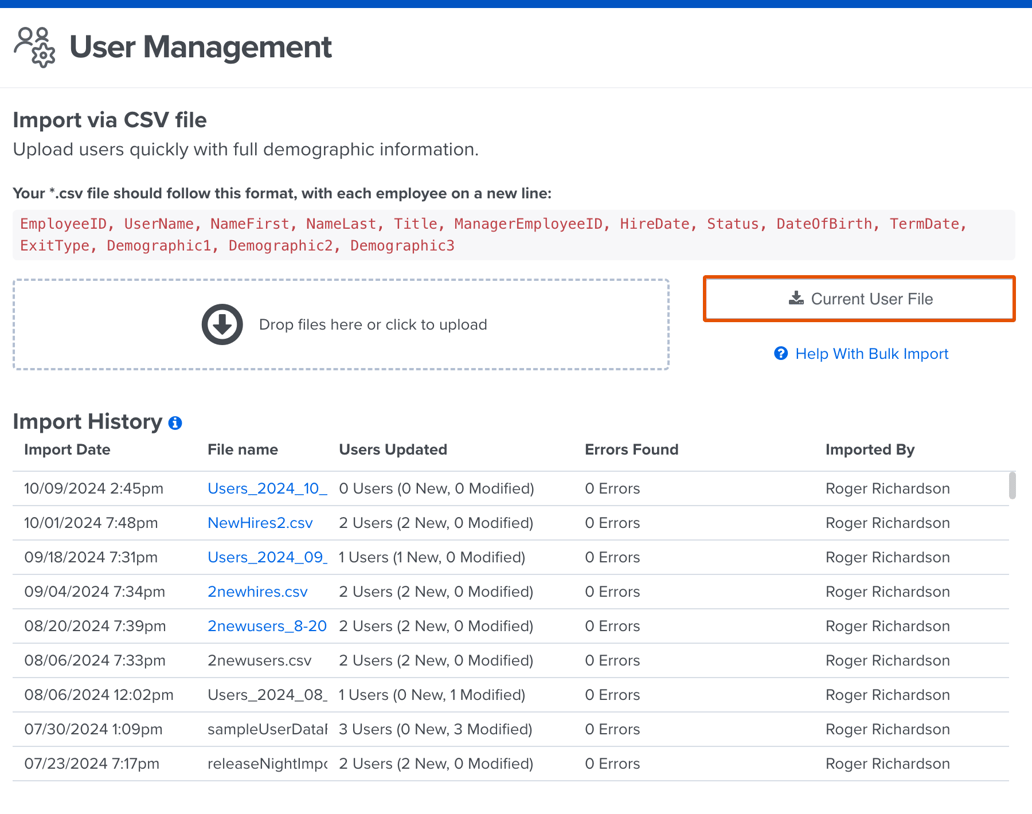Open the NewHires2.csv import file

point(260,522)
